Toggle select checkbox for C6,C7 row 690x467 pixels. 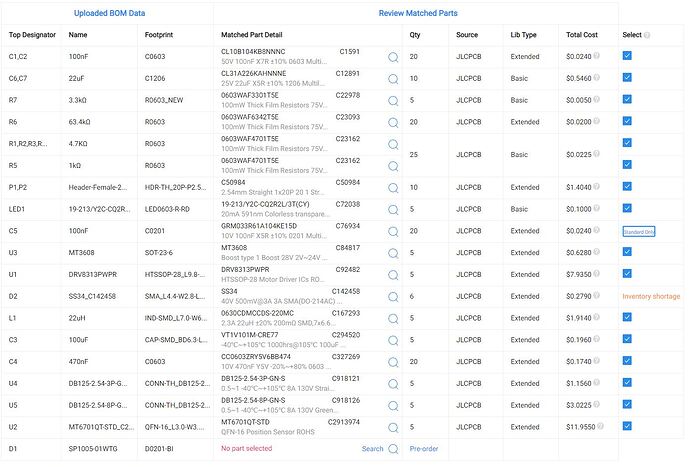pyautogui.click(x=627, y=77)
